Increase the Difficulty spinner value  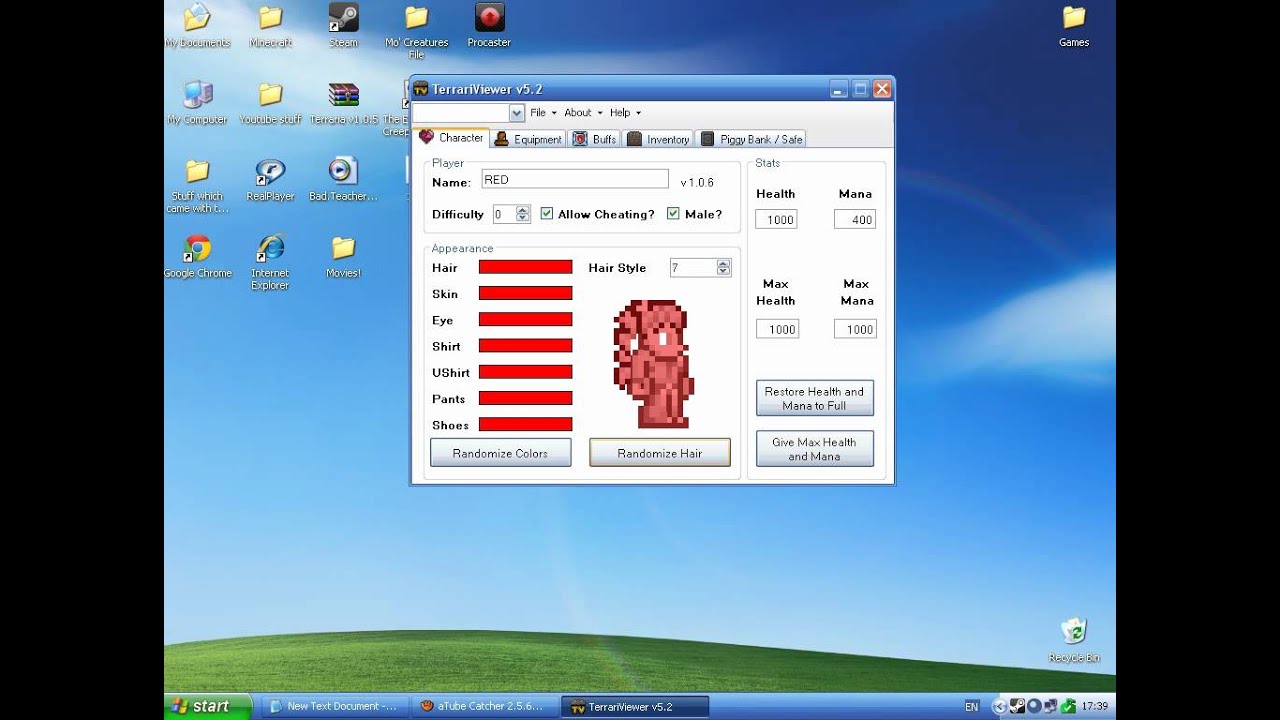tap(522, 210)
